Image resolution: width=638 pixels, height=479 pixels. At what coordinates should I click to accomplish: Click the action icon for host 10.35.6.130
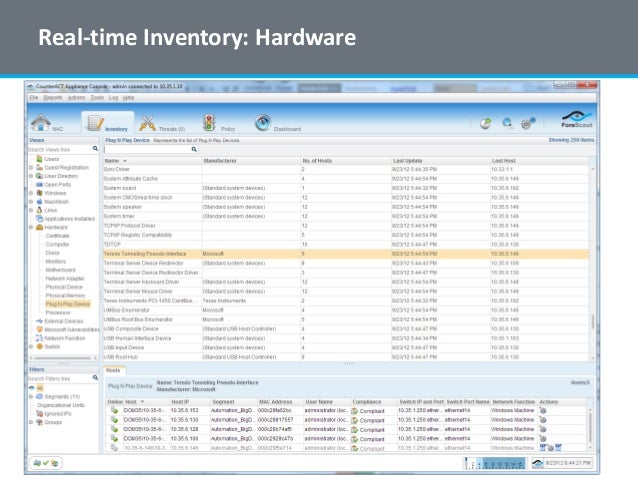(543, 420)
